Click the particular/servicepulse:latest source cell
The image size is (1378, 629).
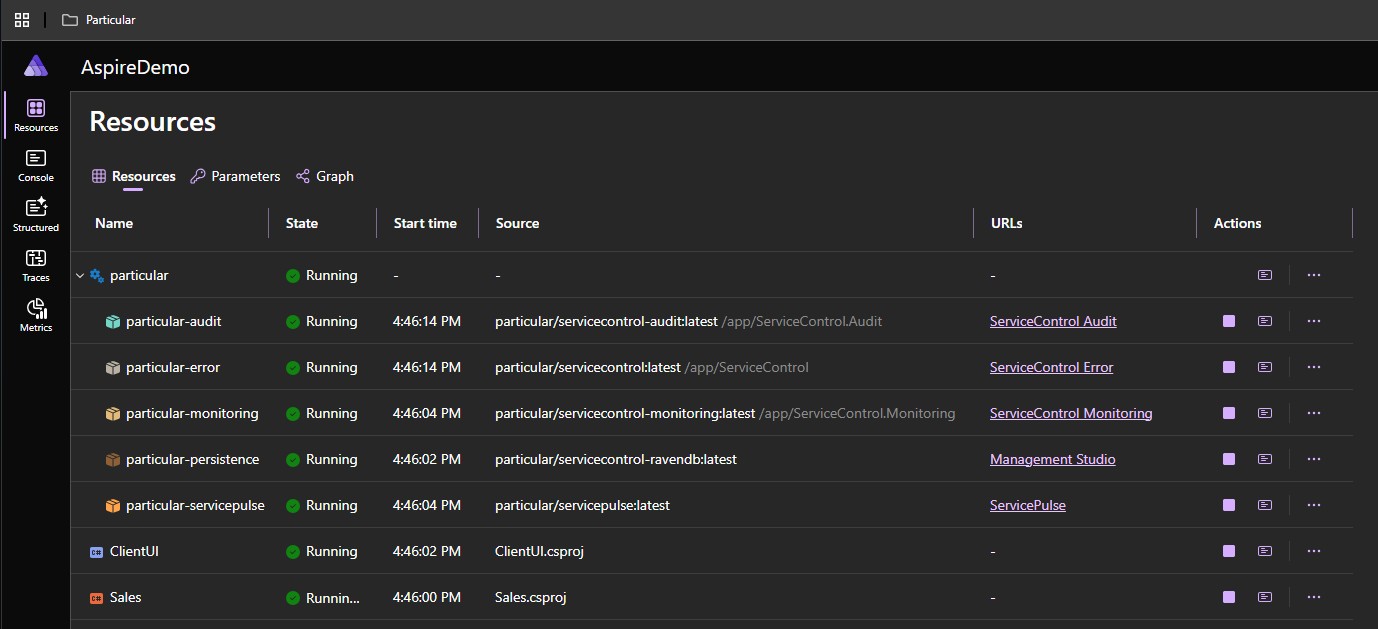pos(582,505)
